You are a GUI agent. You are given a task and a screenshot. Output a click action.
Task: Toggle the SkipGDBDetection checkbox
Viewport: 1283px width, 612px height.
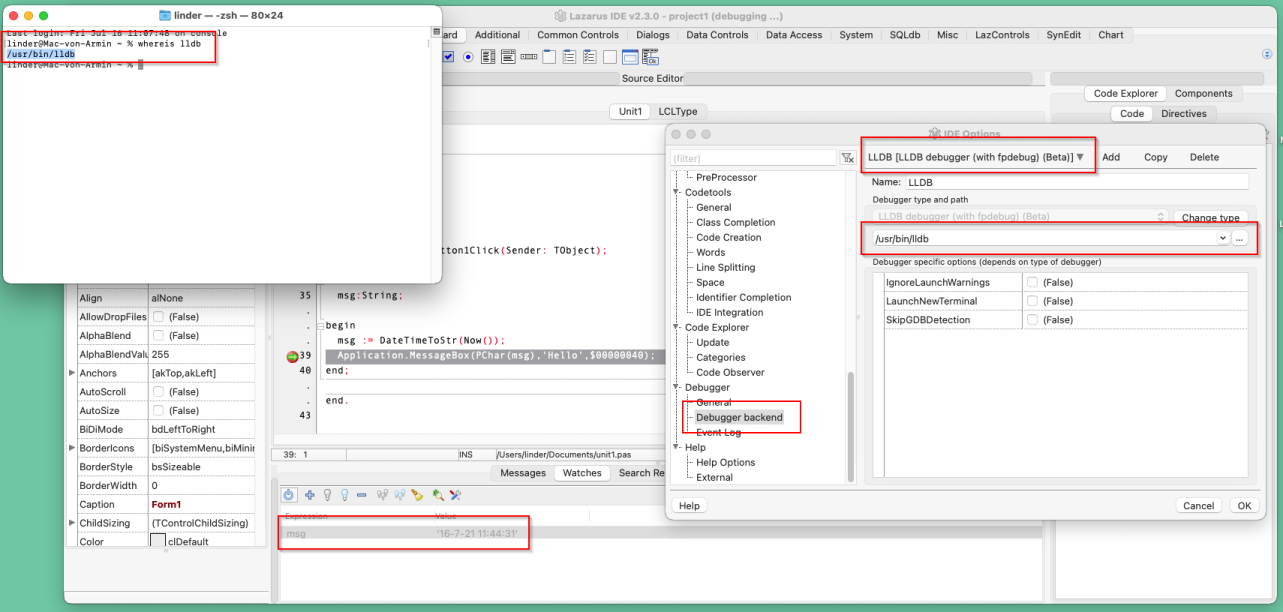coord(1032,320)
